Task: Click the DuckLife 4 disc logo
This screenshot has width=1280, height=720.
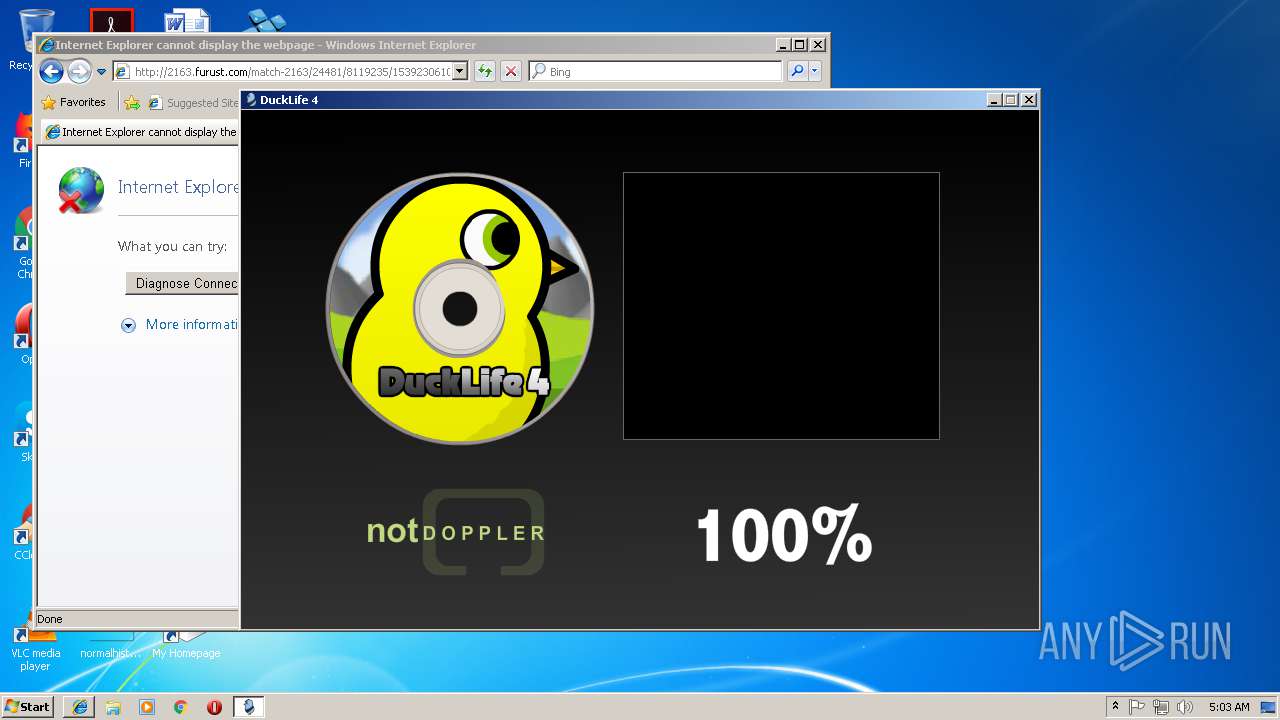Action: click(x=460, y=308)
